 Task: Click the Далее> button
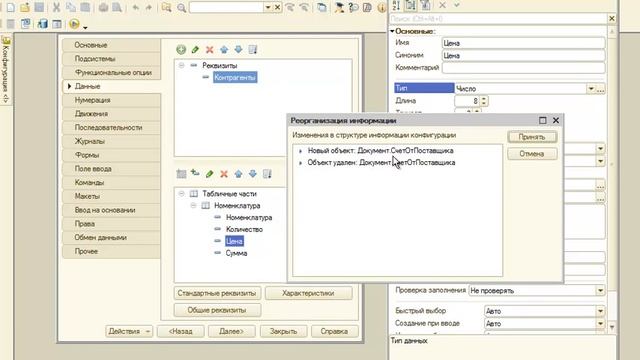(x=231, y=331)
